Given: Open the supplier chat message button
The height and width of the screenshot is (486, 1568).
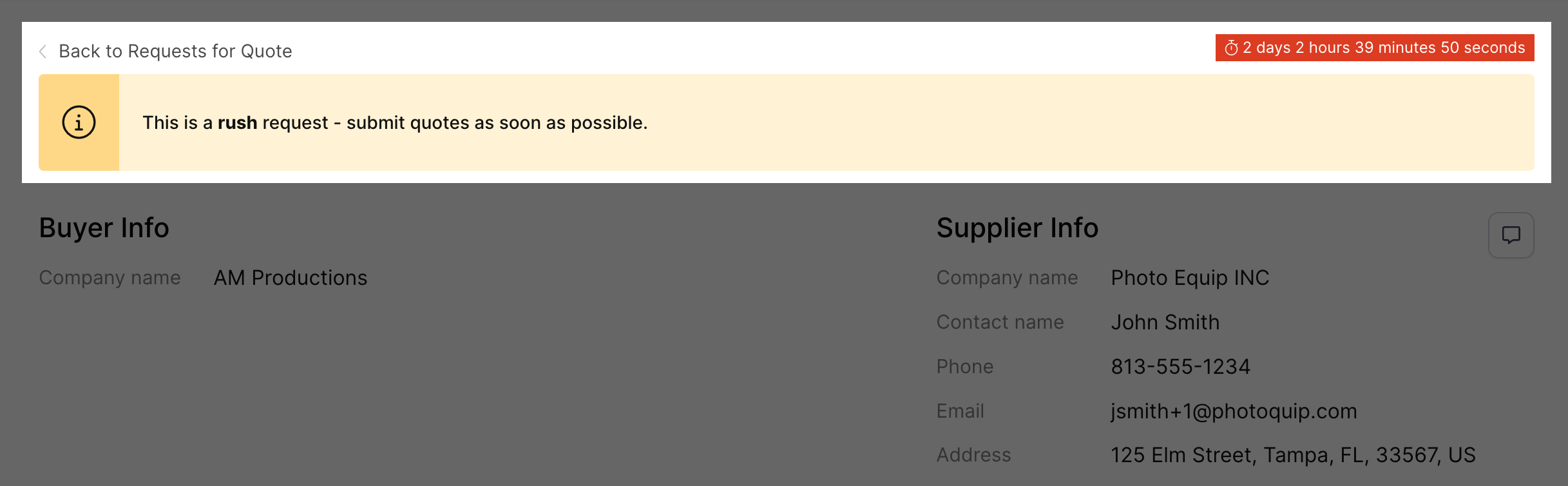Looking at the screenshot, I should pos(1511,235).
